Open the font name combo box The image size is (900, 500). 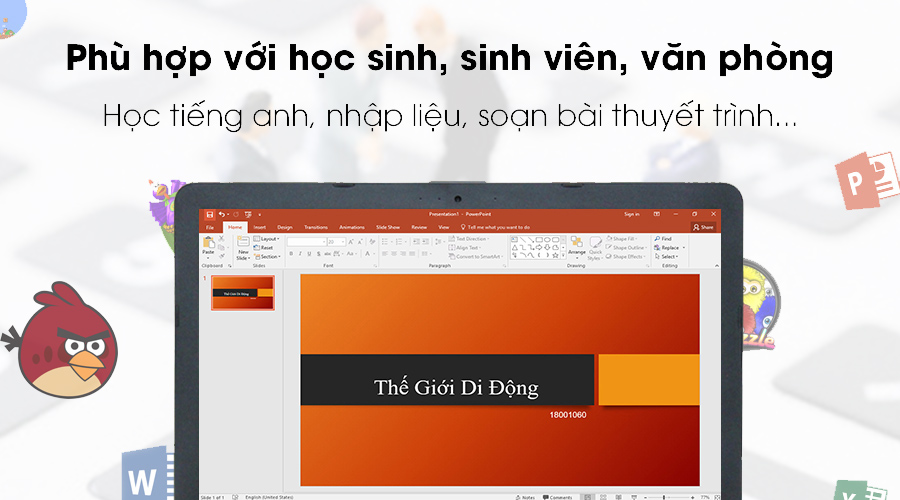(x=307, y=242)
